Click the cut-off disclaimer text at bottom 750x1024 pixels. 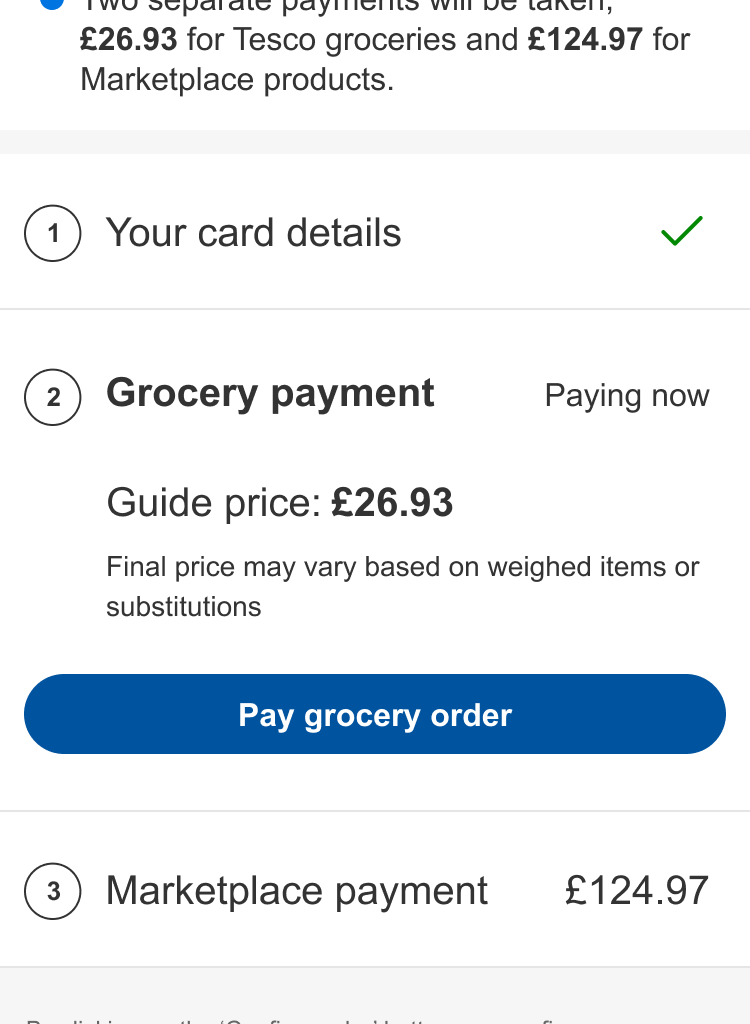pyautogui.click(x=300, y=1017)
